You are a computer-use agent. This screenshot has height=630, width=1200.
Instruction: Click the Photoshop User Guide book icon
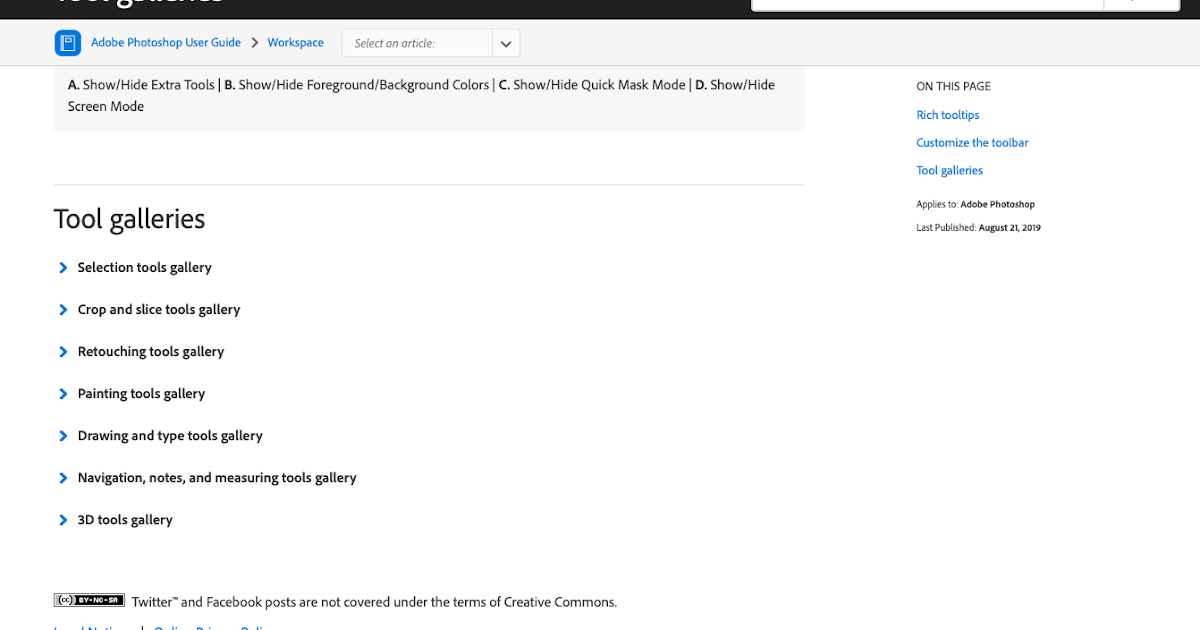pos(68,43)
